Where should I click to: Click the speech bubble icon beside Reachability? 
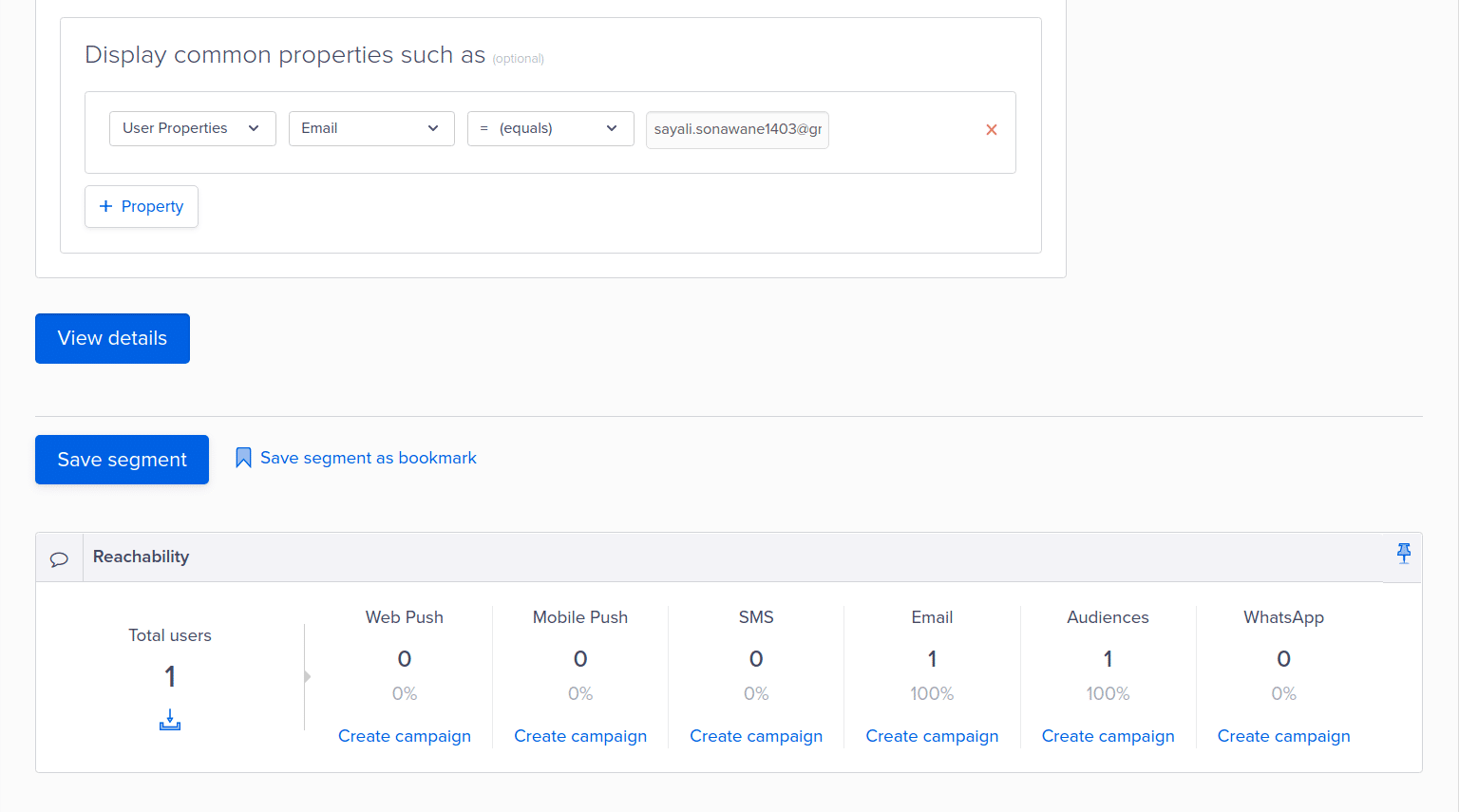tap(59, 558)
